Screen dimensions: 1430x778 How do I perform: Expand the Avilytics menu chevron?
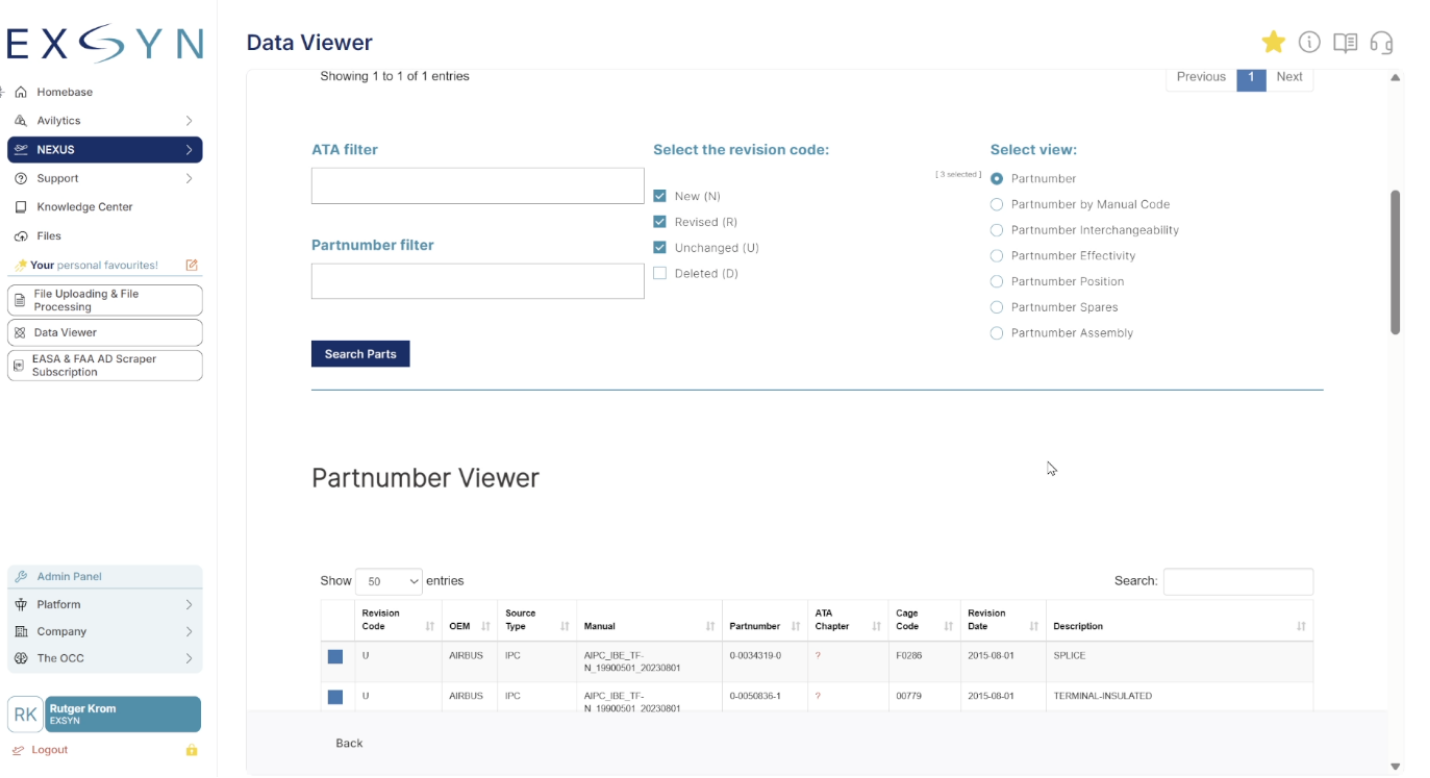(189, 121)
